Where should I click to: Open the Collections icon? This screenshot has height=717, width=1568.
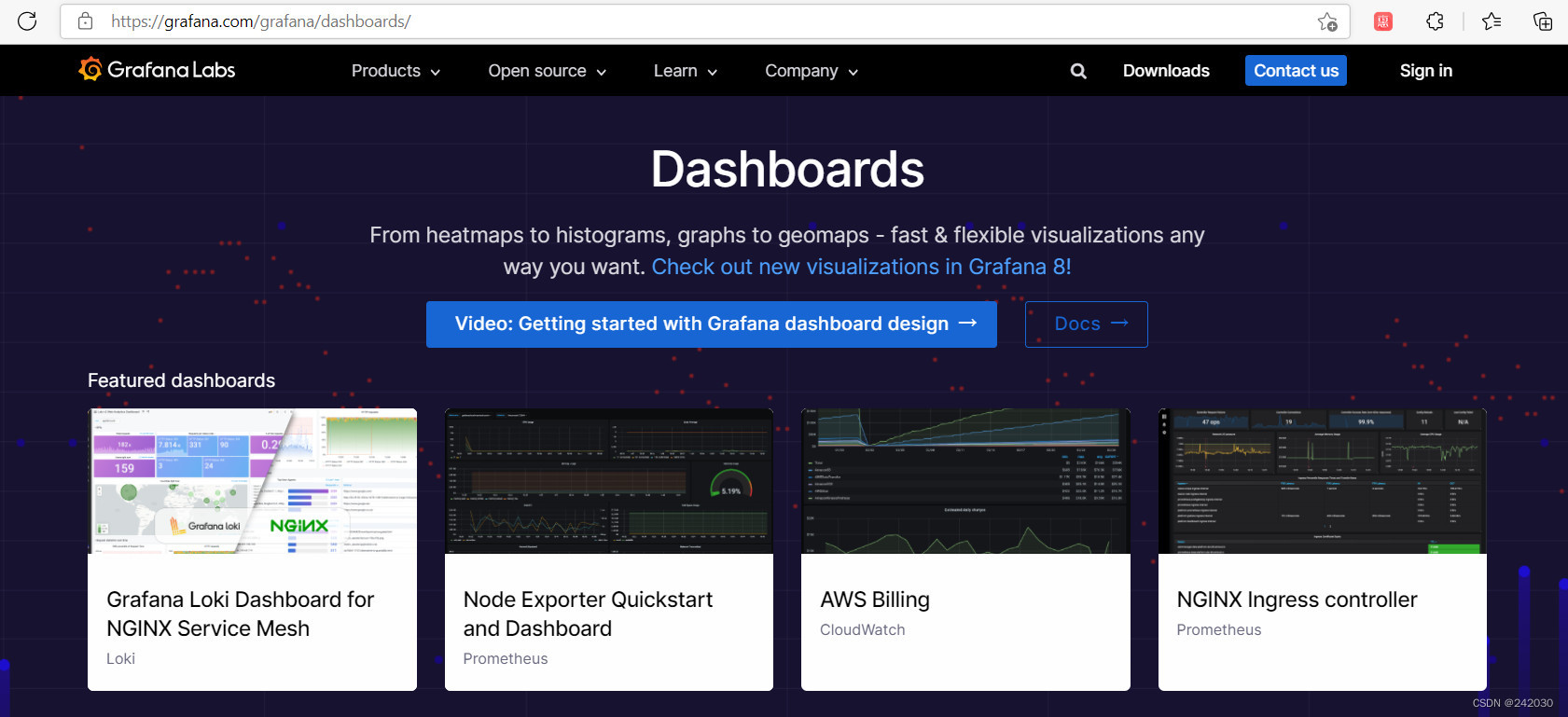click(1543, 21)
